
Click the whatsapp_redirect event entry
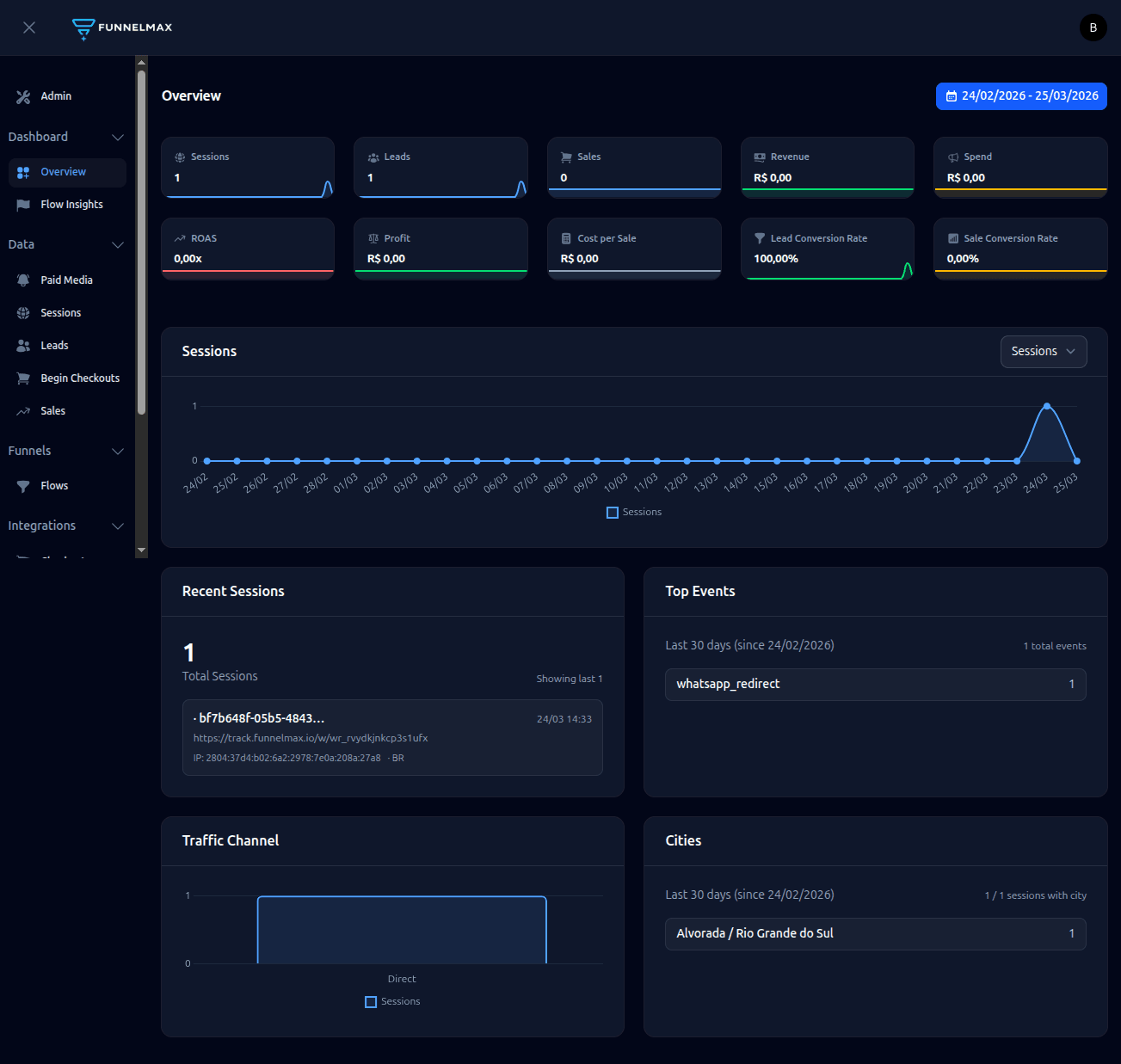point(875,684)
